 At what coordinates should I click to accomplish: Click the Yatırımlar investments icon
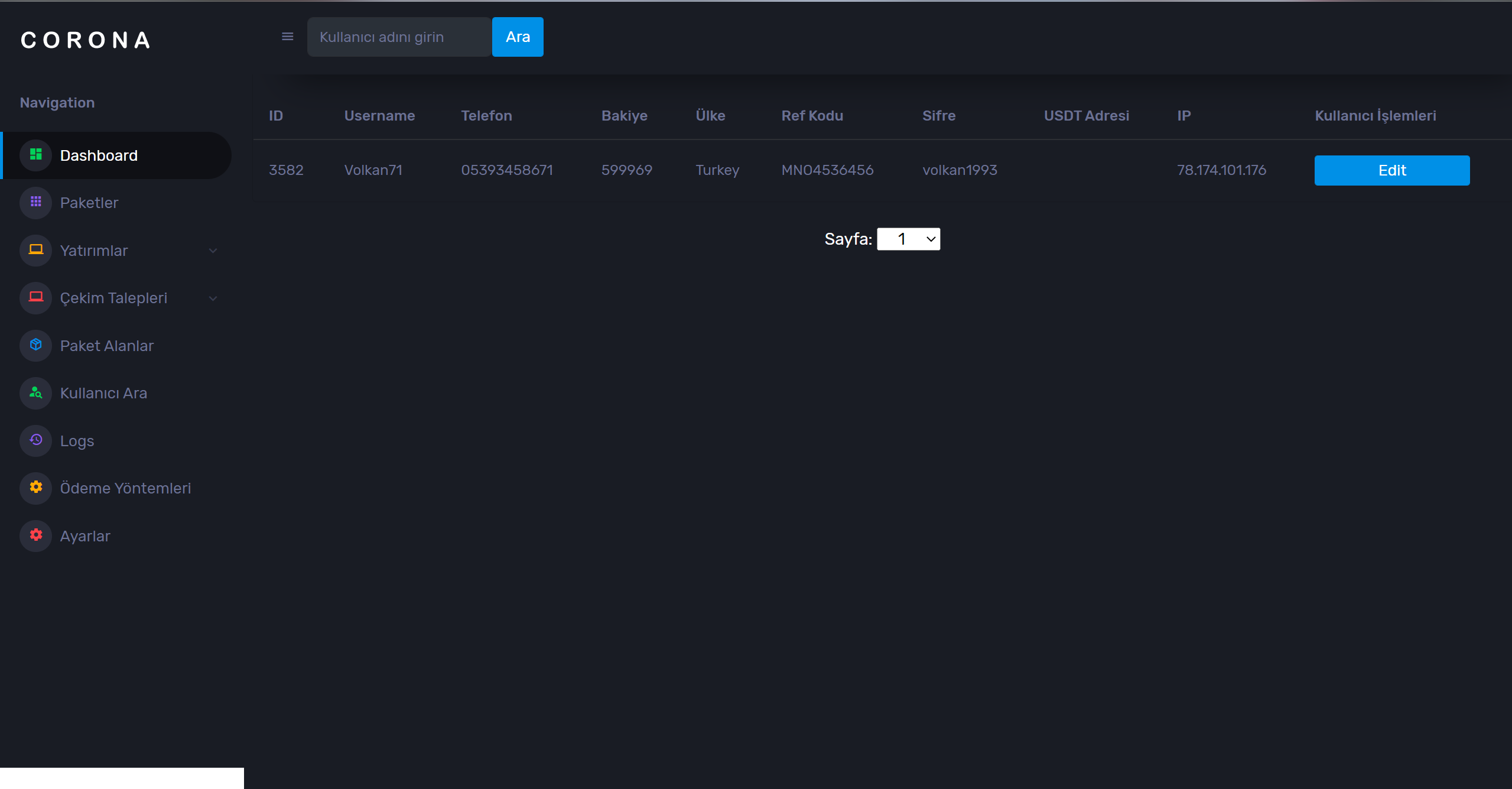35,249
